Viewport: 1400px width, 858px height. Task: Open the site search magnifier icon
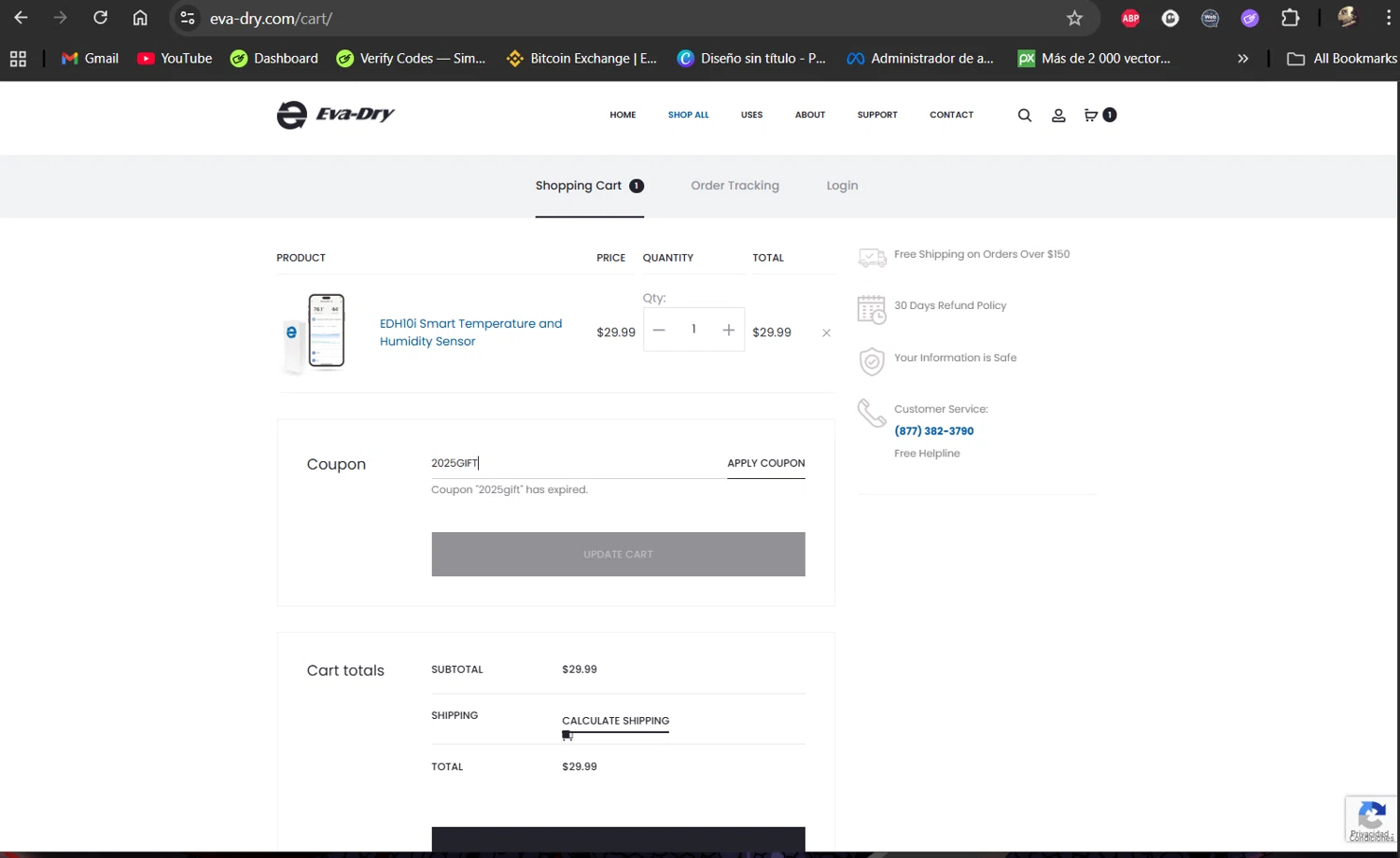coord(1024,115)
